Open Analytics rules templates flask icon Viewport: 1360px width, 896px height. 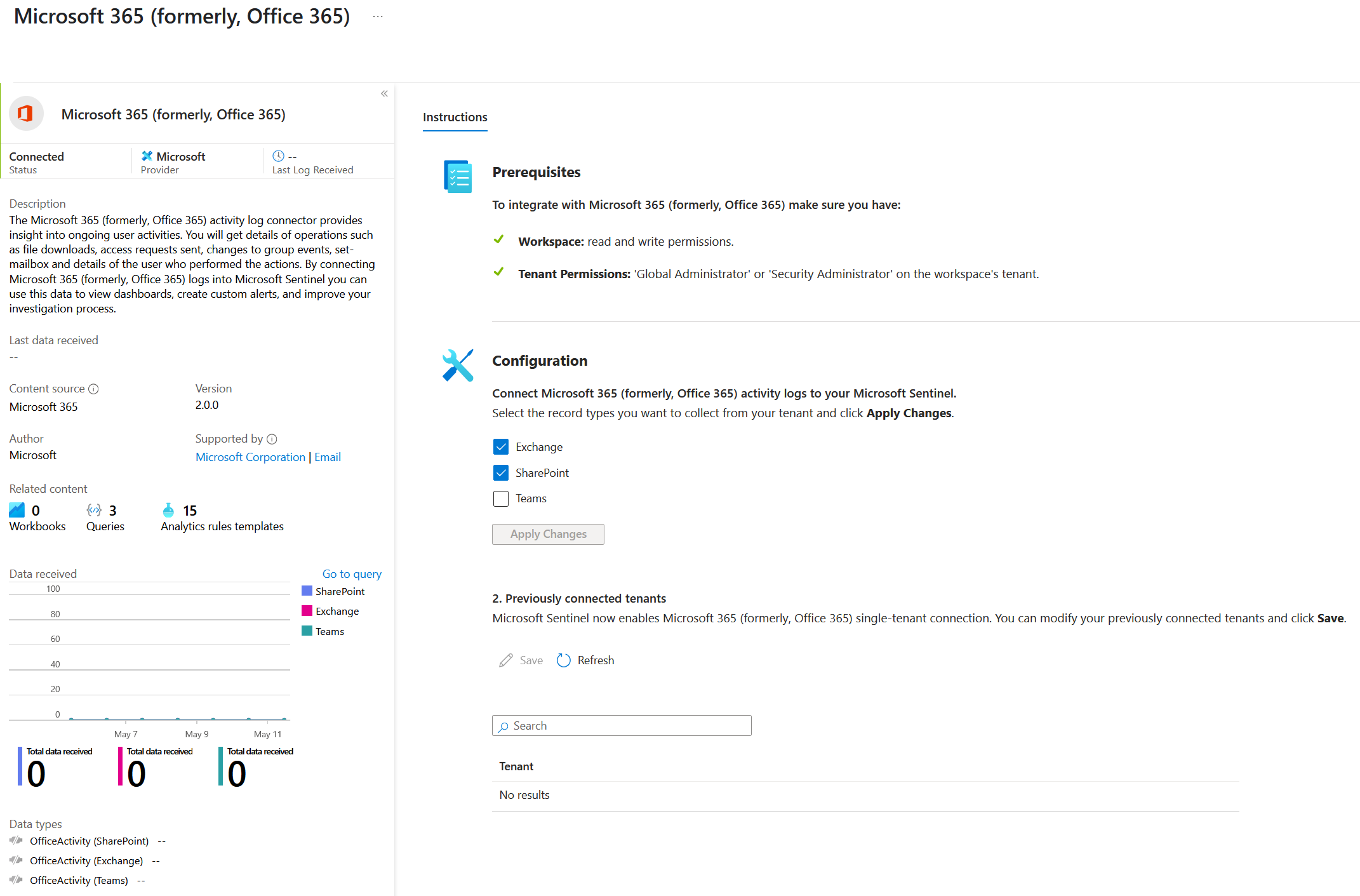tap(168, 510)
